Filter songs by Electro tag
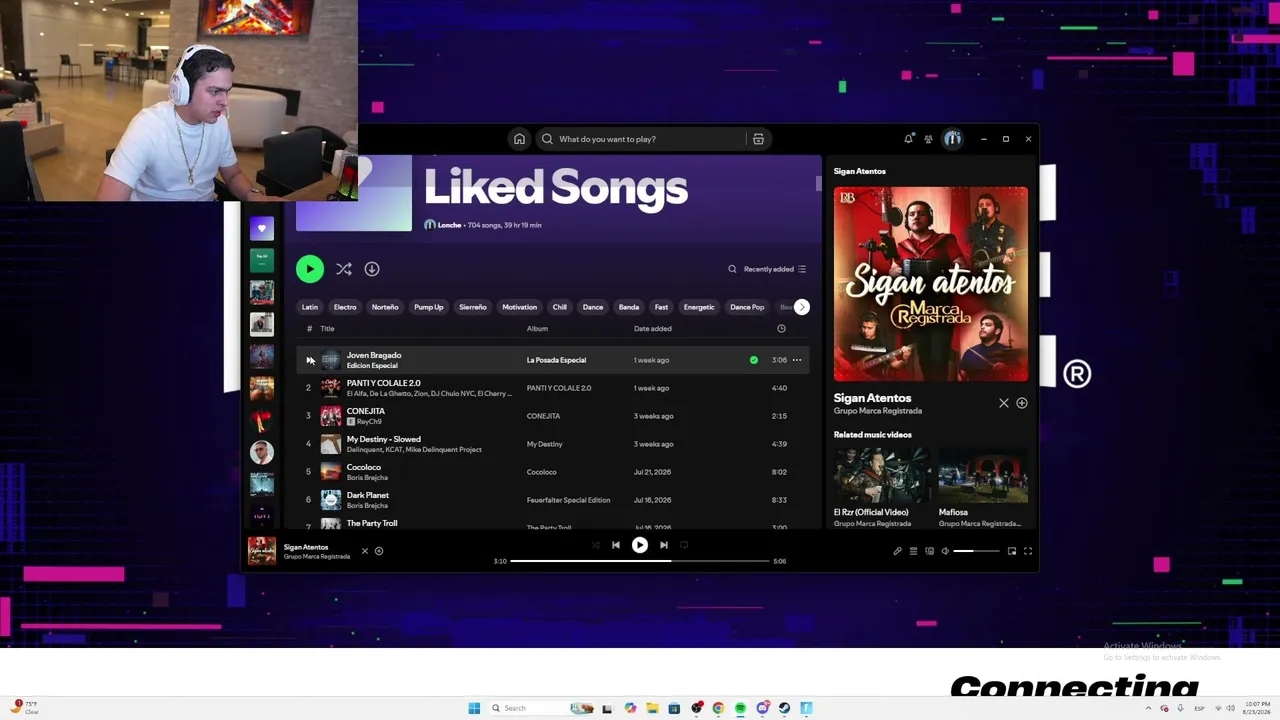Viewport: 1280px width, 720px height. pyautogui.click(x=345, y=307)
